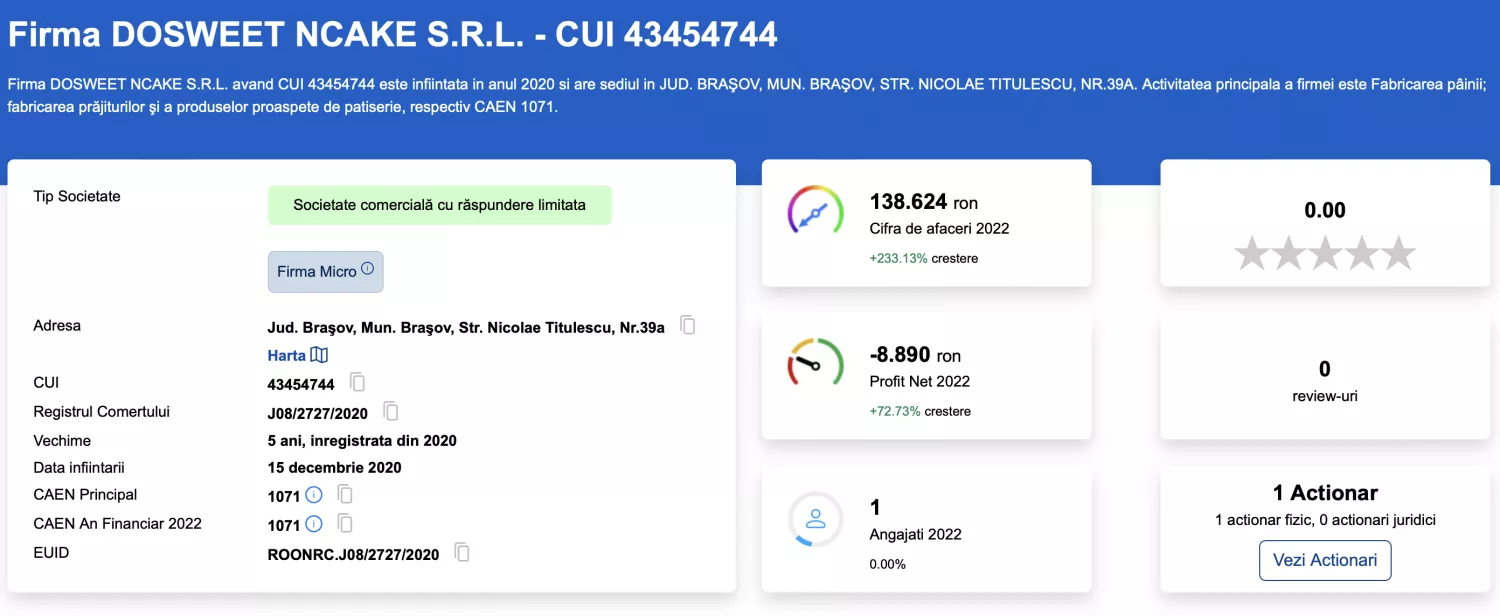Click the Angajati 2022 person icon
This screenshot has width=1500, height=616.
[x=815, y=519]
